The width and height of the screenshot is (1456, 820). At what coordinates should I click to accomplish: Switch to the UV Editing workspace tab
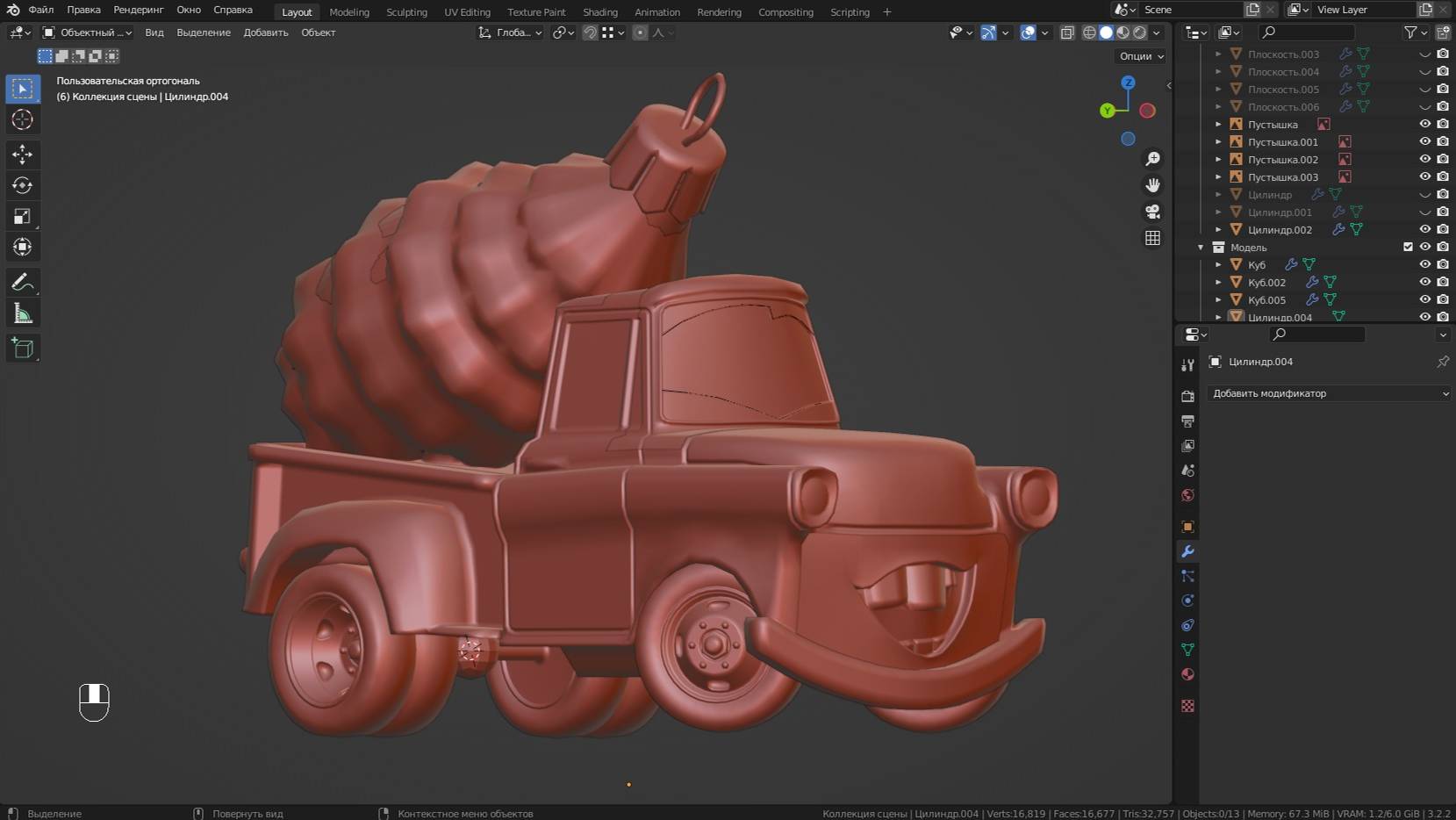[x=467, y=12]
